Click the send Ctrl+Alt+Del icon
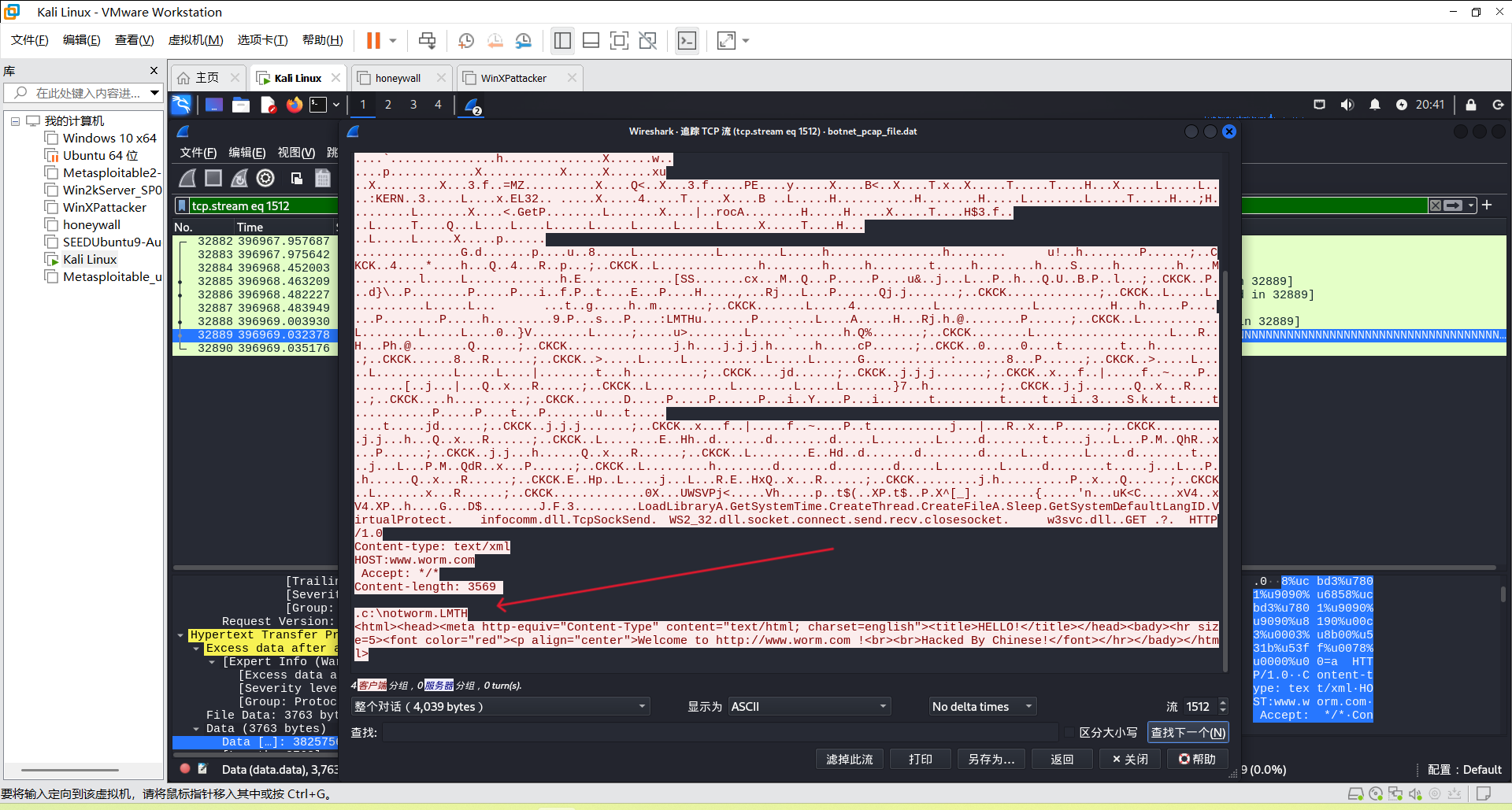The height and width of the screenshot is (810, 1512). pos(427,40)
